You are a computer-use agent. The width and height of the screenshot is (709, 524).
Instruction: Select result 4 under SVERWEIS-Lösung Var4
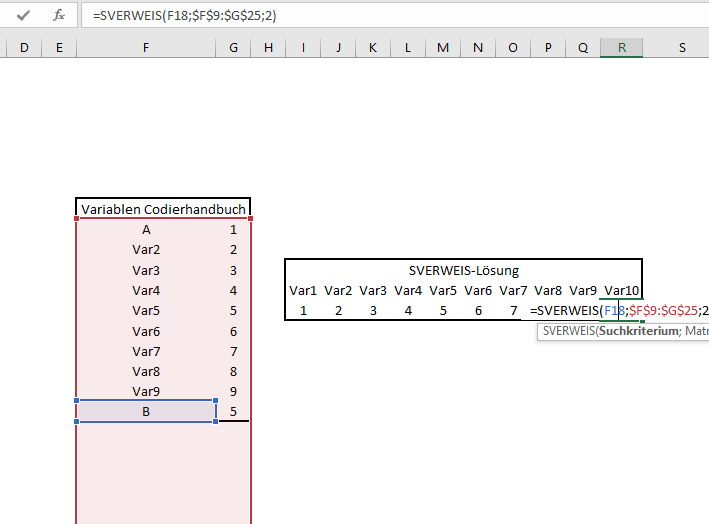[x=408, y=311]
